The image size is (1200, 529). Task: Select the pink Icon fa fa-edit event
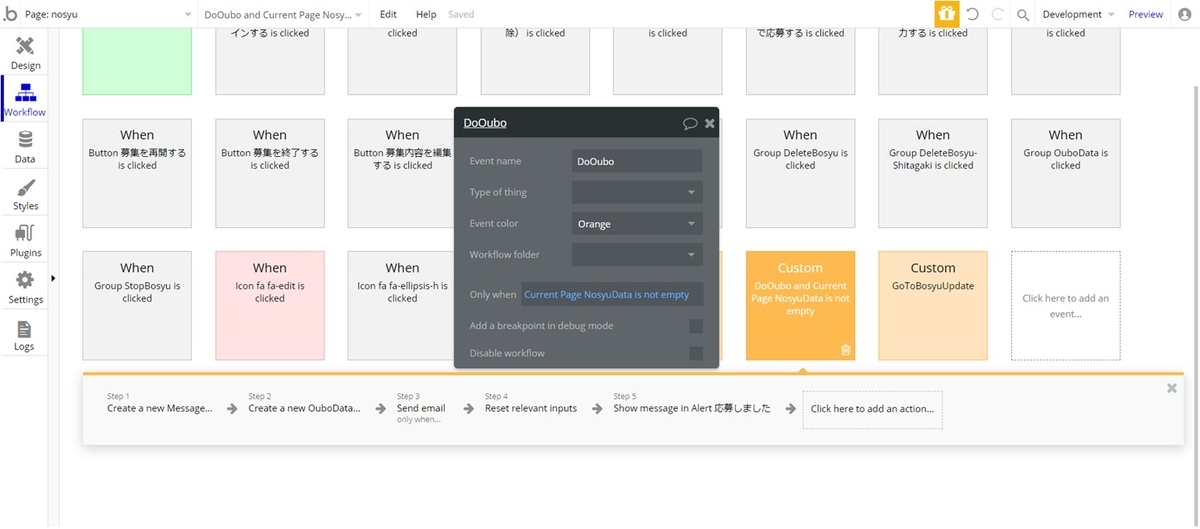click(270, 305)
